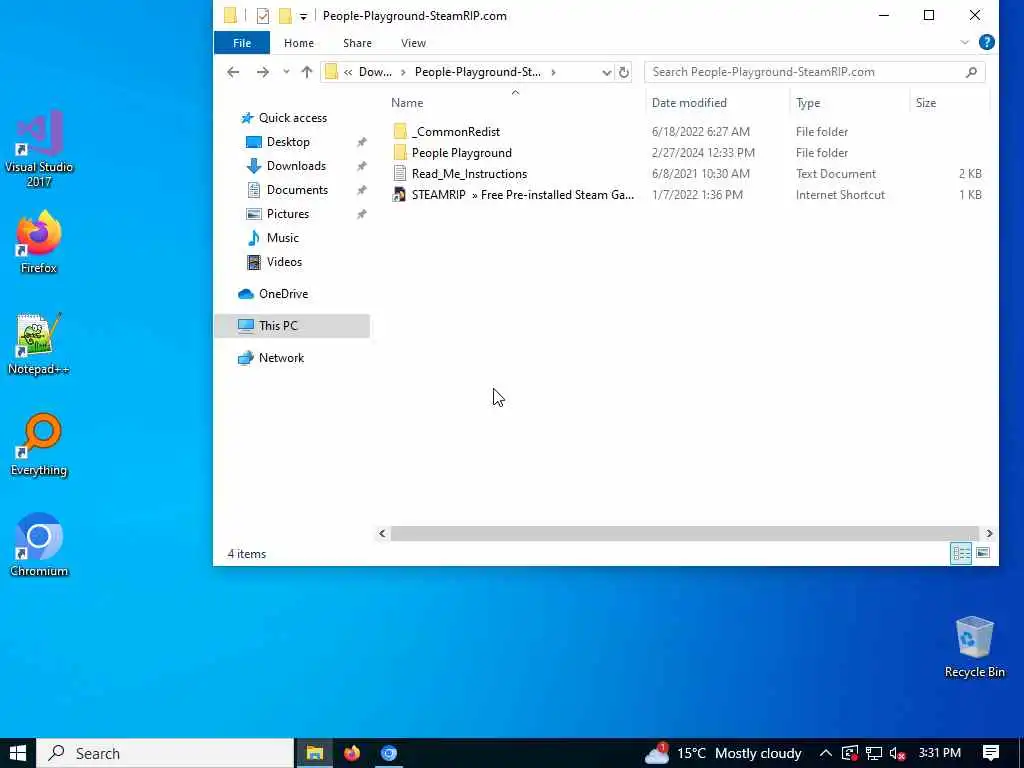Open the Home ribbon tab

point(298,43)
